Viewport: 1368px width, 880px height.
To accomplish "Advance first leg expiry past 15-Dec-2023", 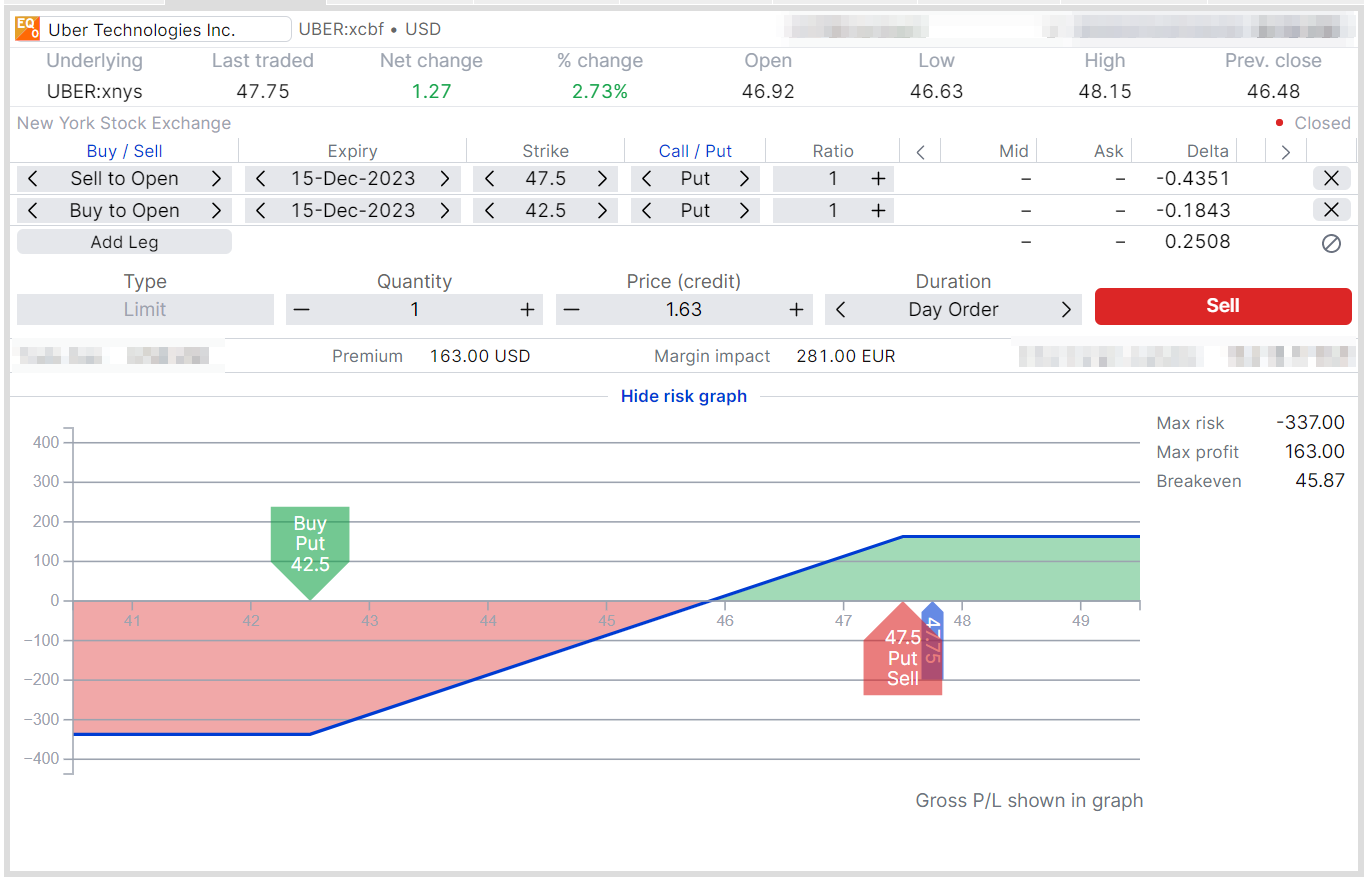I will pyautogui.click(x=444, y=179).
